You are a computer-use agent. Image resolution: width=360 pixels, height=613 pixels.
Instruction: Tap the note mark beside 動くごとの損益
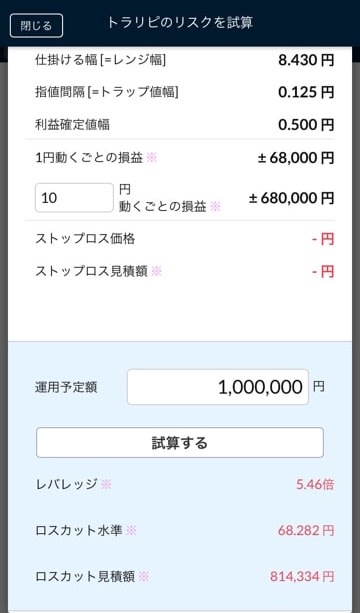(215, 206)
